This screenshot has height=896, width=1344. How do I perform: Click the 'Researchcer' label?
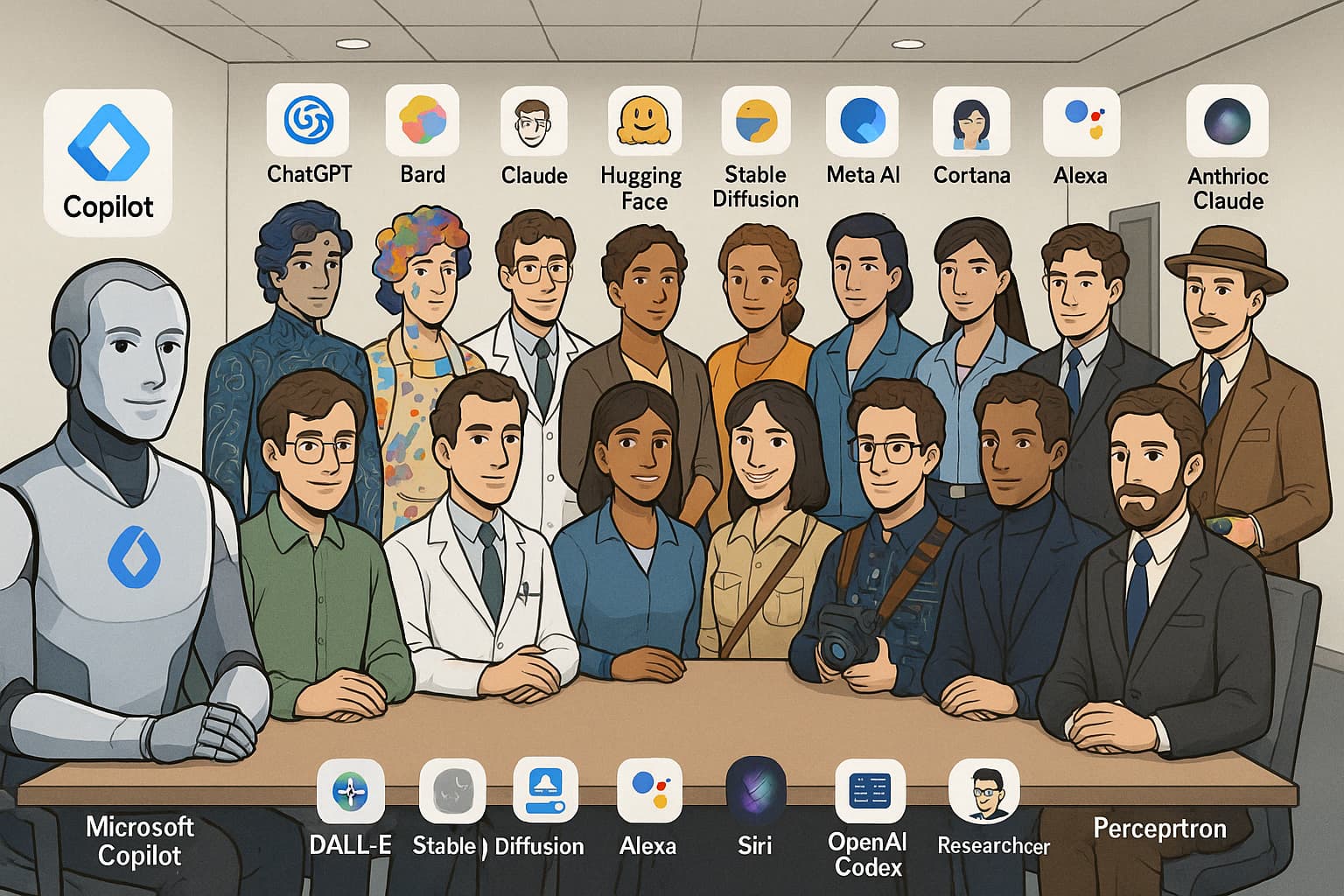click(993, 846)
